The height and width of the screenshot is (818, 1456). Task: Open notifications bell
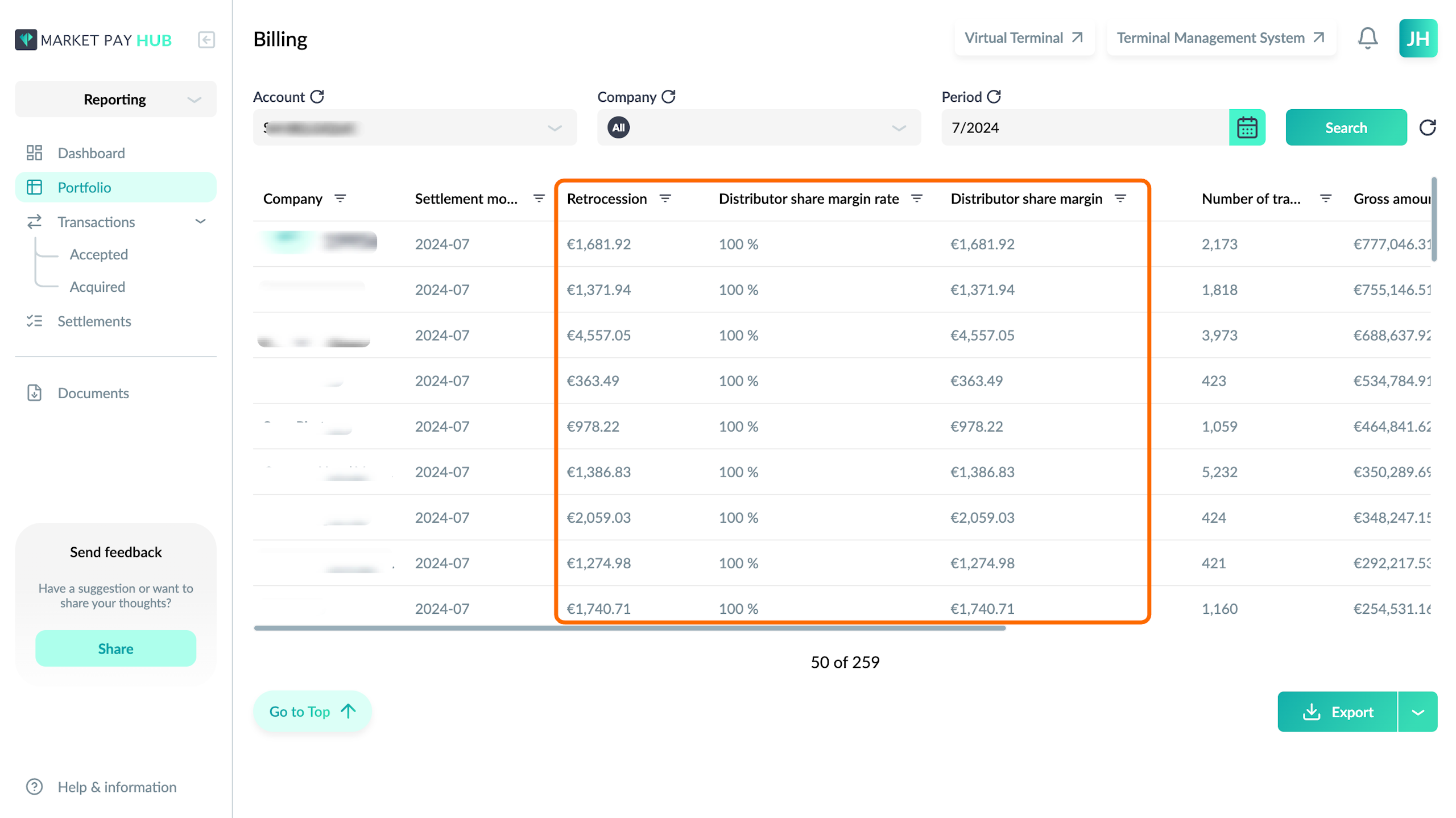[x=1368, y=38]
